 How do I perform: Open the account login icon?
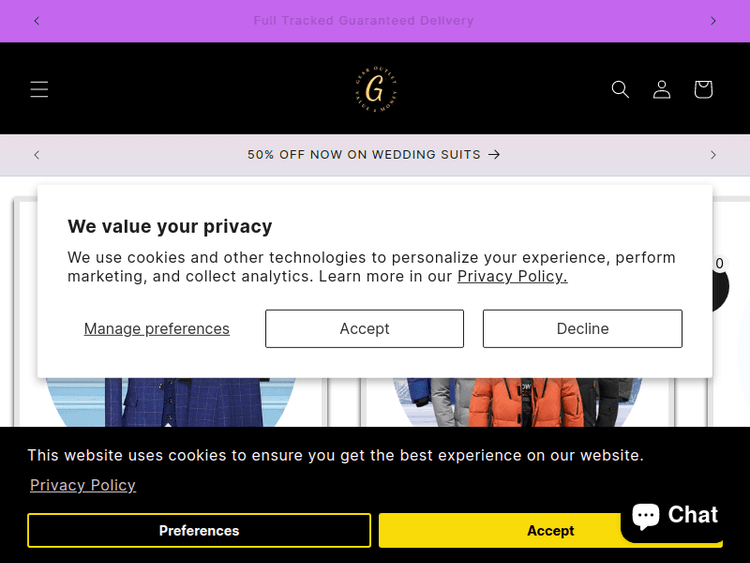(x=662, y=90)
